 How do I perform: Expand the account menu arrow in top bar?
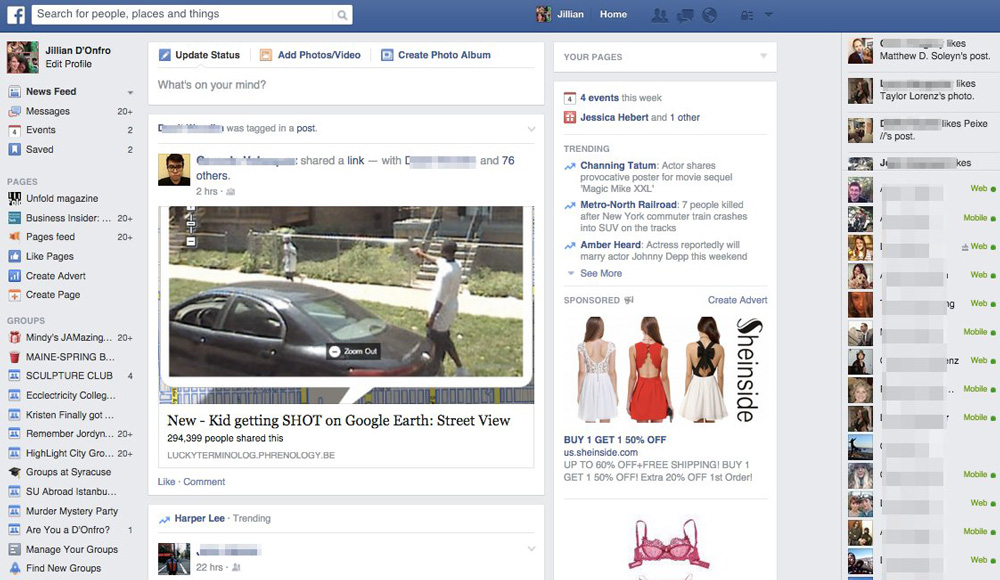click(768, 14)
